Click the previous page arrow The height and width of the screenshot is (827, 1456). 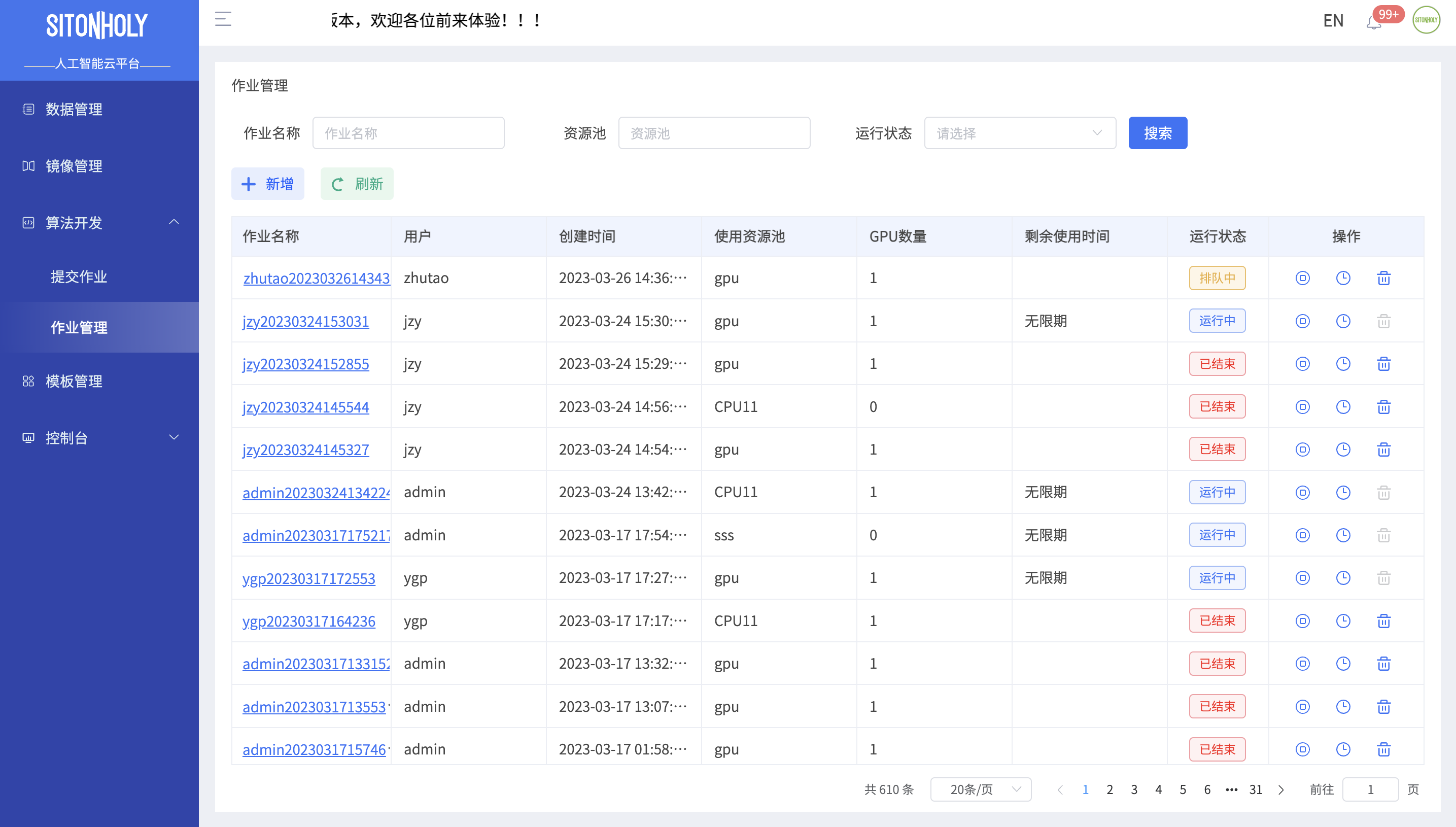coord(1060,789)
